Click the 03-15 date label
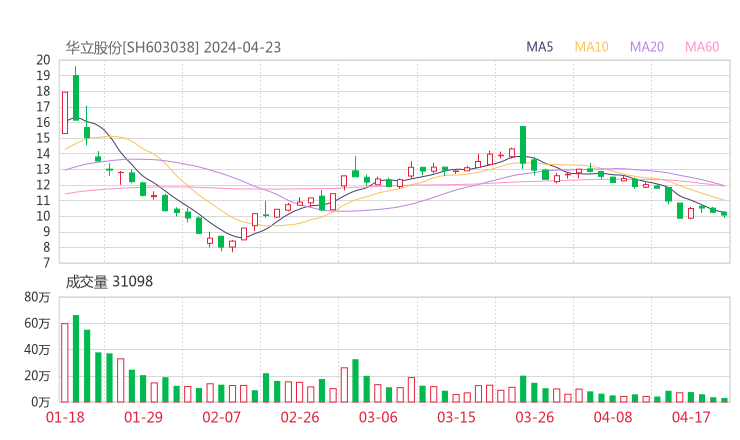This screenshot has width=740, height=440. coord(456,417)
